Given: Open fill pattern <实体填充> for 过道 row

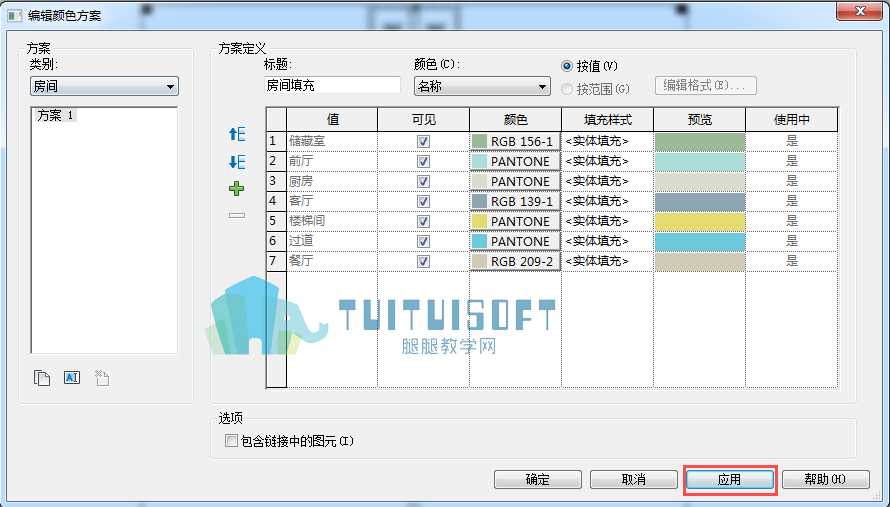Looking at the screenshot, I should point(607,241).
